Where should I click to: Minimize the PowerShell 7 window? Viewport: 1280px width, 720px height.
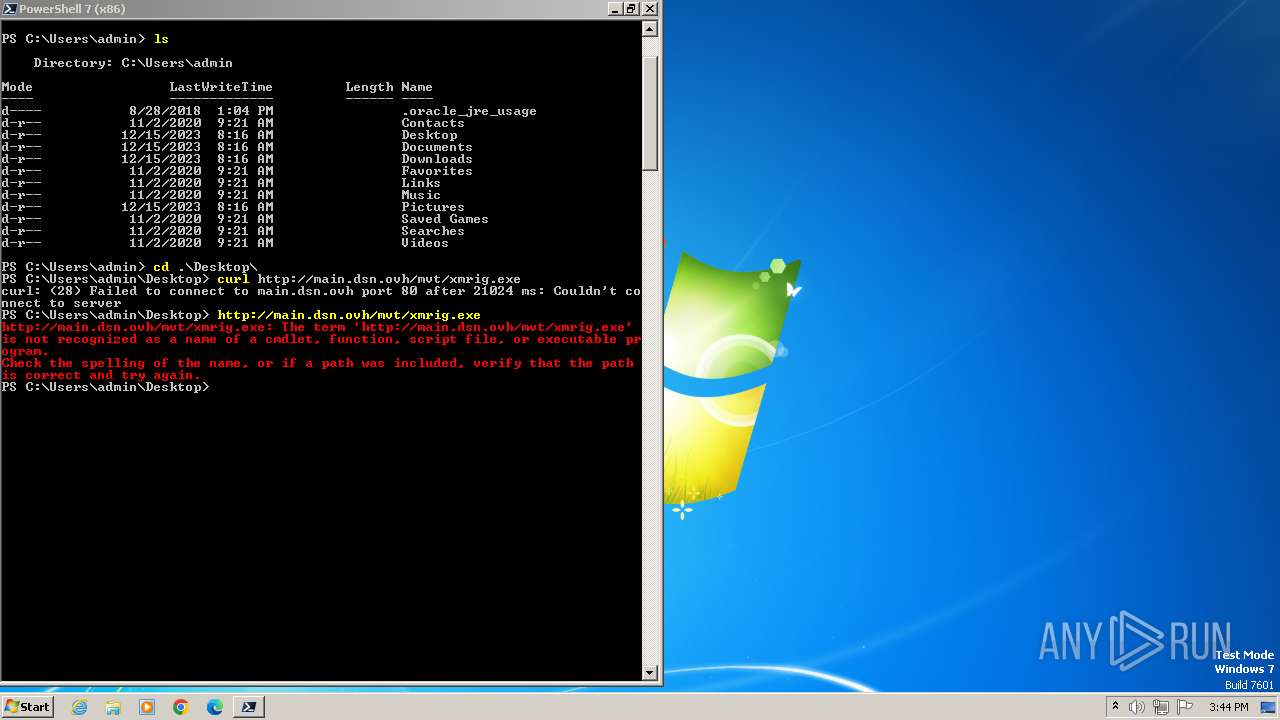click(x=615, y=8)
